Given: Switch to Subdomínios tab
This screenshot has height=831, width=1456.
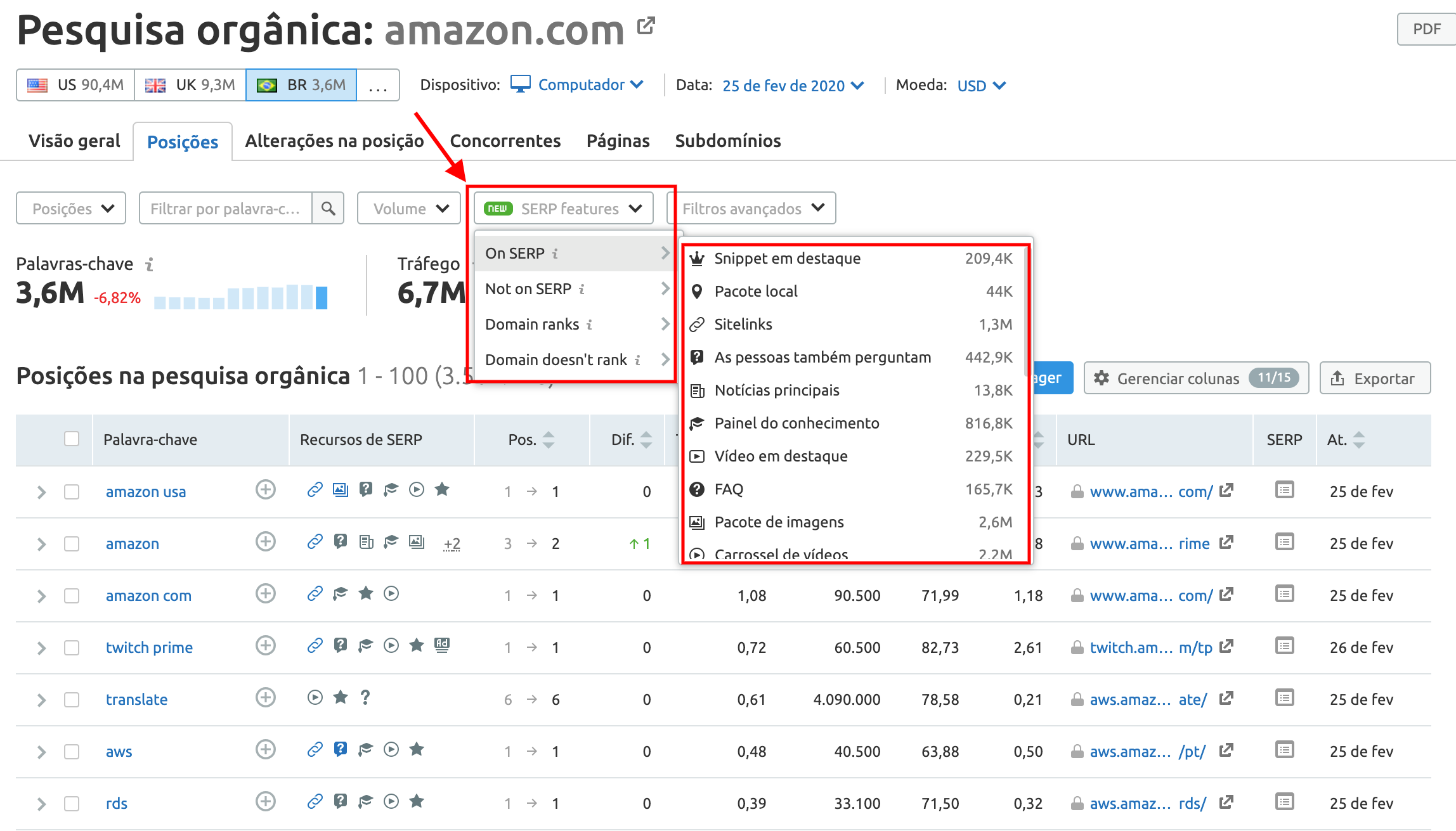Looking at the screenshot, I should click(x=727, y=141).
